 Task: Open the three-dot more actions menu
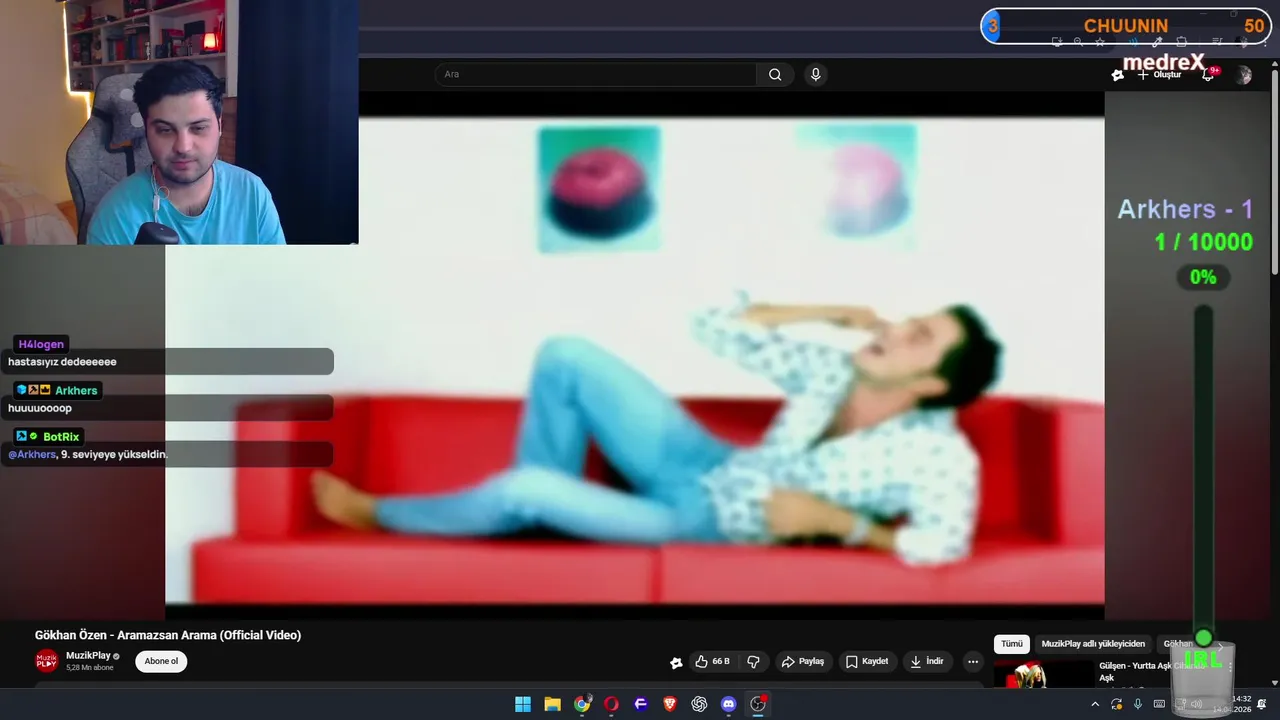click(x=973, y=661)
